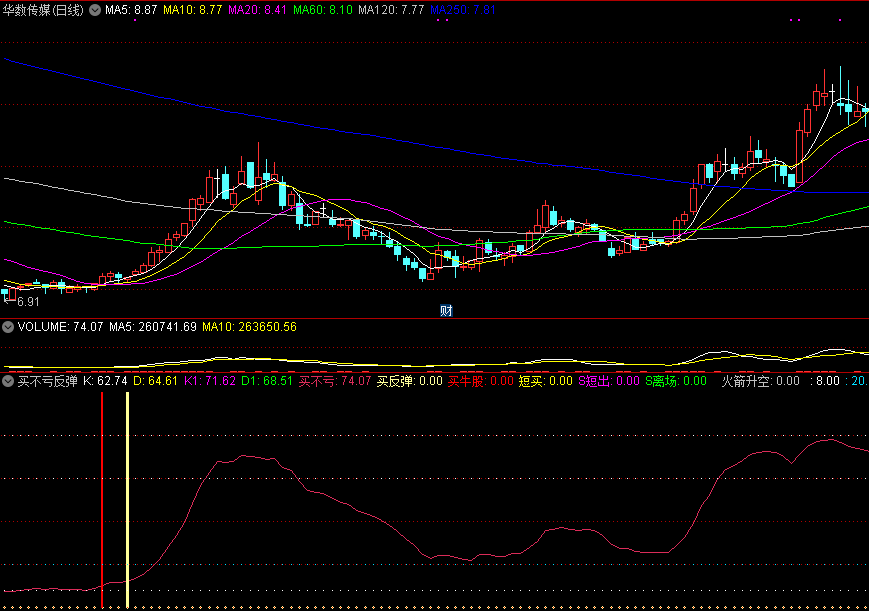The image size is (869, 611).
Task: Click the S离场: 0.00 value
Action: click(x=676, y=381)
